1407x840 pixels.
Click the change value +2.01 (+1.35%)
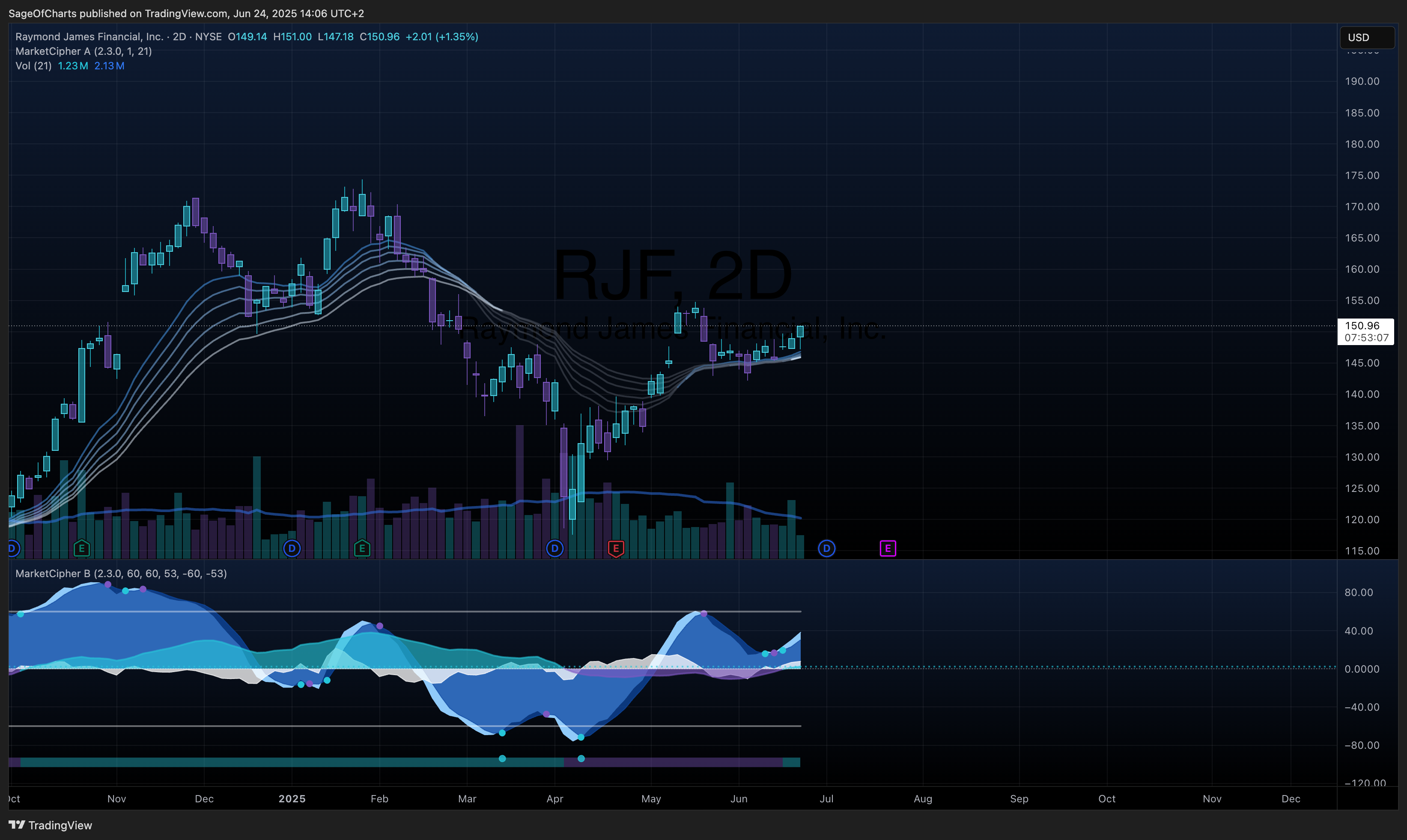tap(441, 37)
